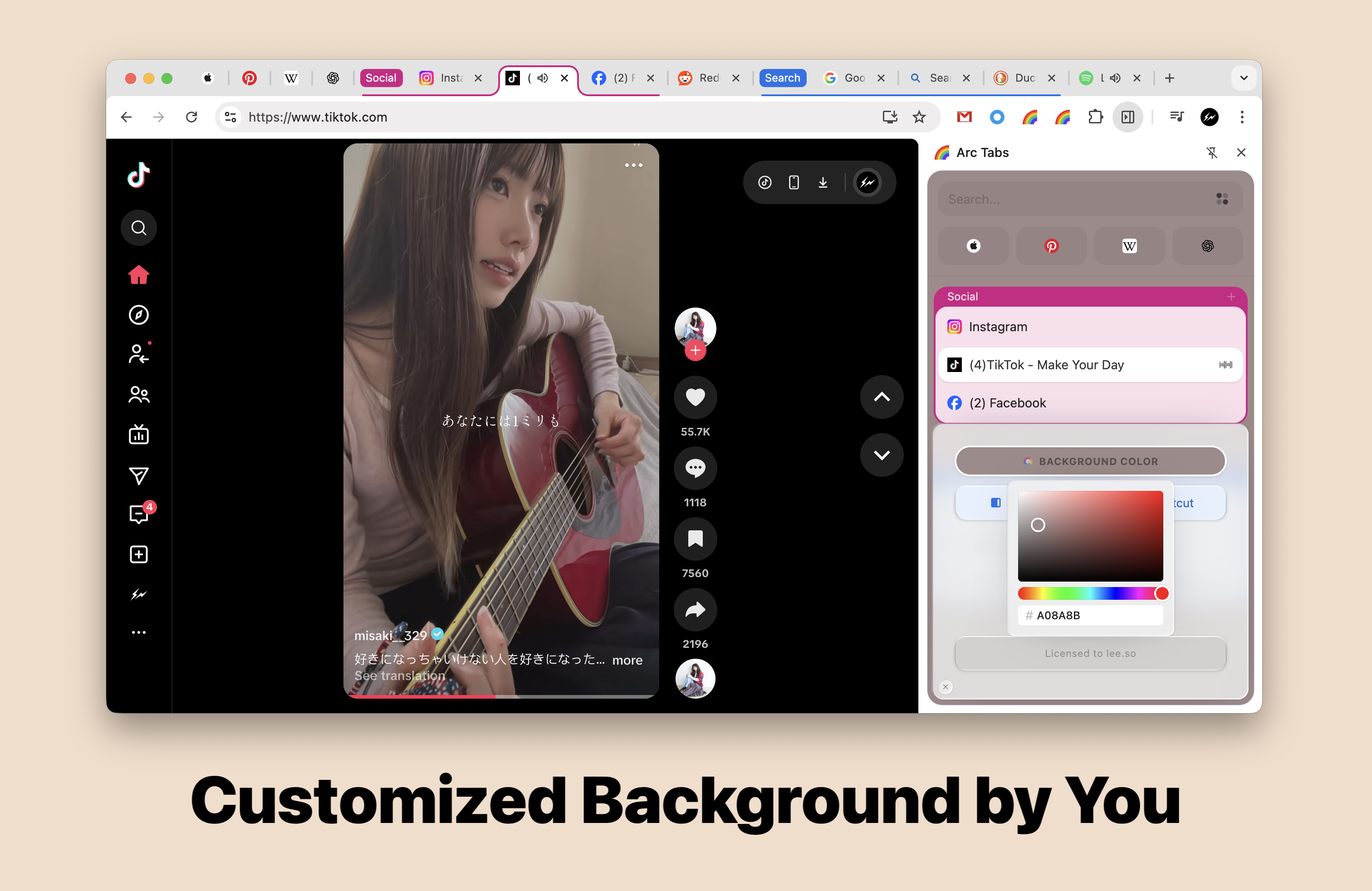Open Chrome three-dot menu
The image size is (1372, 891).
click(x=1242, y=117)
